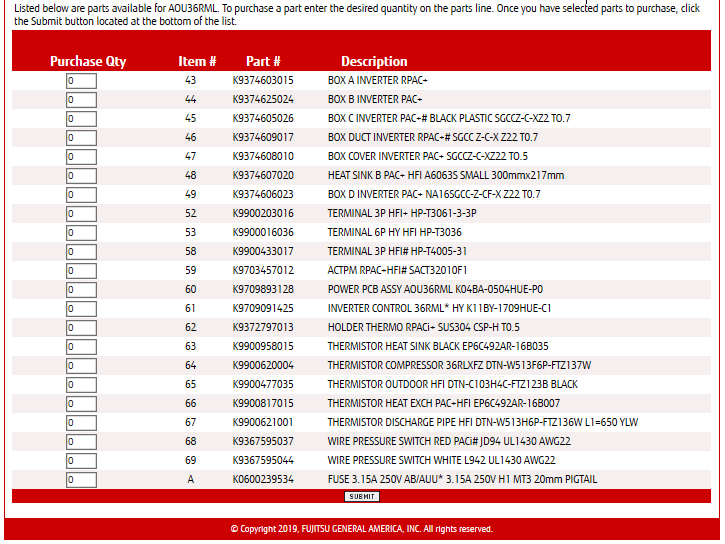Click quantity field for ACTPM part K9703457012
The width and height of the screenshot is (725, 544).
(x=81, y=270)
